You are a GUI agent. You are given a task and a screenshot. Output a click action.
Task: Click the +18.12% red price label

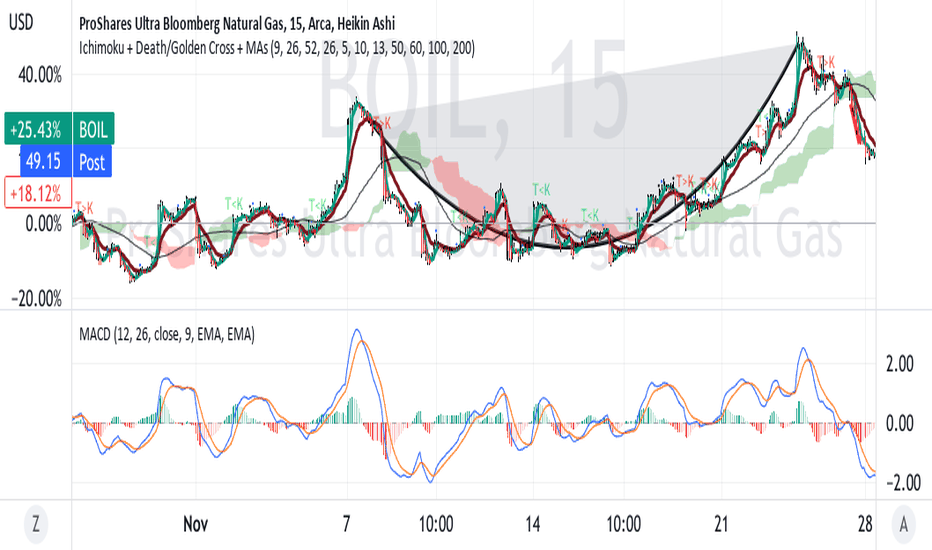pyautogui.click(x=38, y=193)
